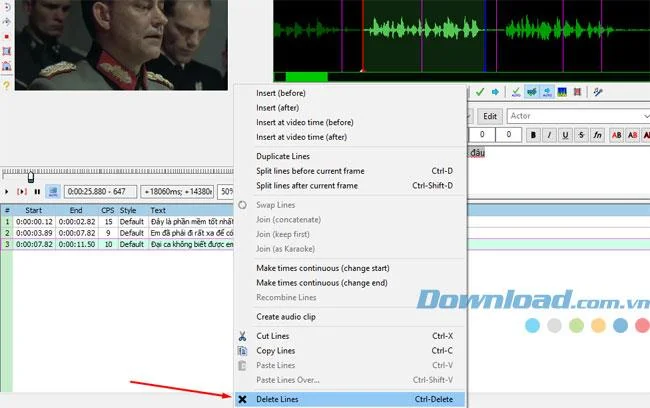Click the blue arrow go-to-next-line icon

tap(495, 92)
